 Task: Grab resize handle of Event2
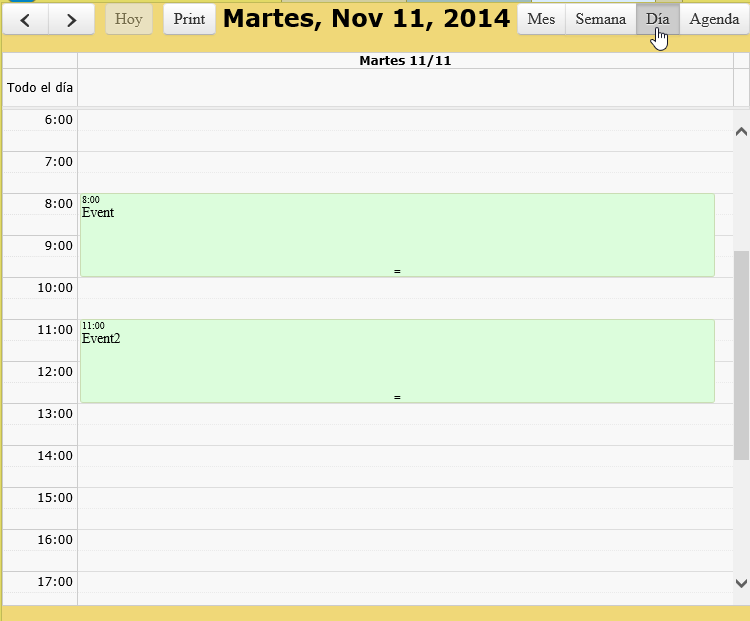[397, 397]
